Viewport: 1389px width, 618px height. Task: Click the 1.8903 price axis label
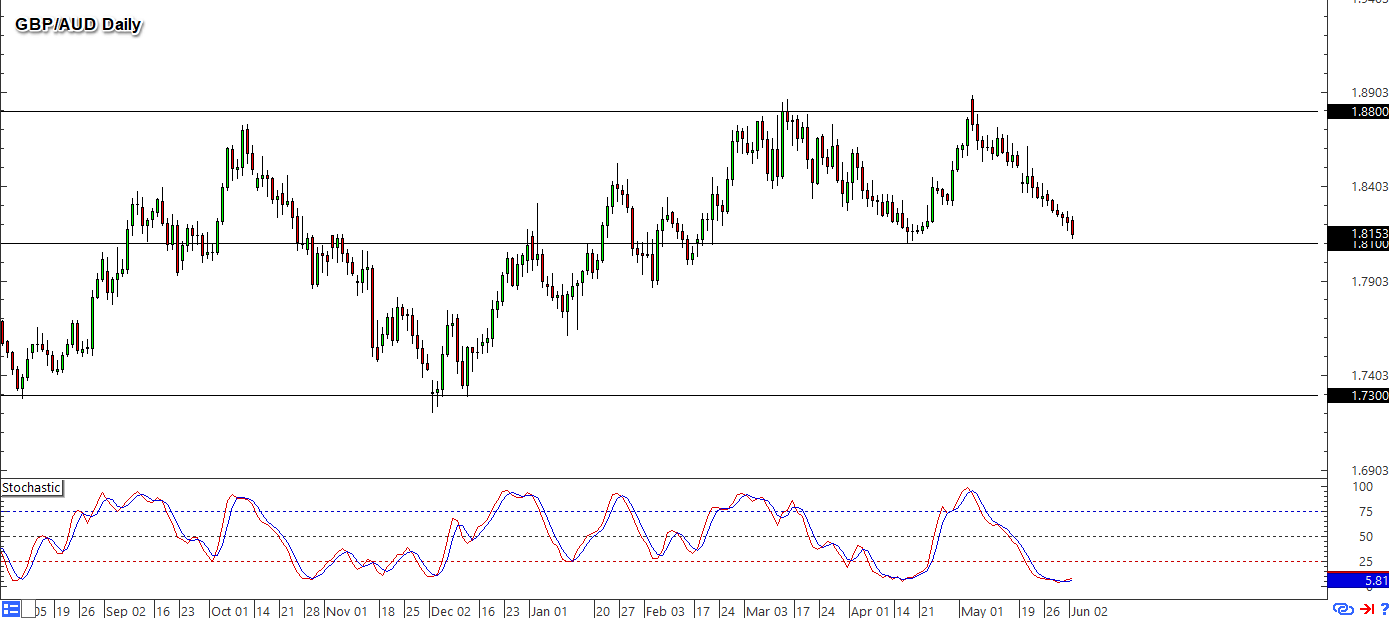tap(1369, 92)
